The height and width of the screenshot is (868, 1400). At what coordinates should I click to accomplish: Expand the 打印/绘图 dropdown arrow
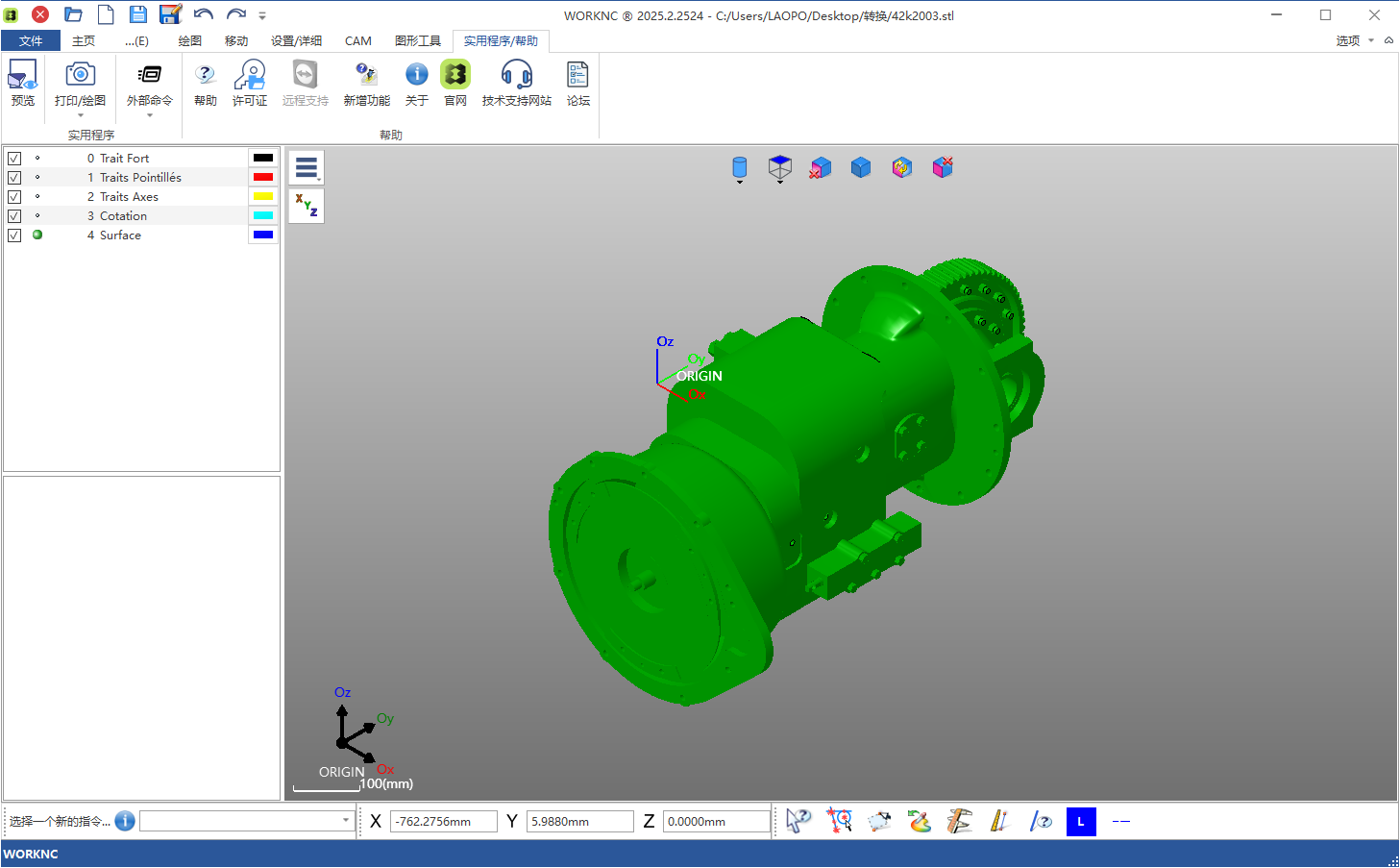click(x=81, y=115)
